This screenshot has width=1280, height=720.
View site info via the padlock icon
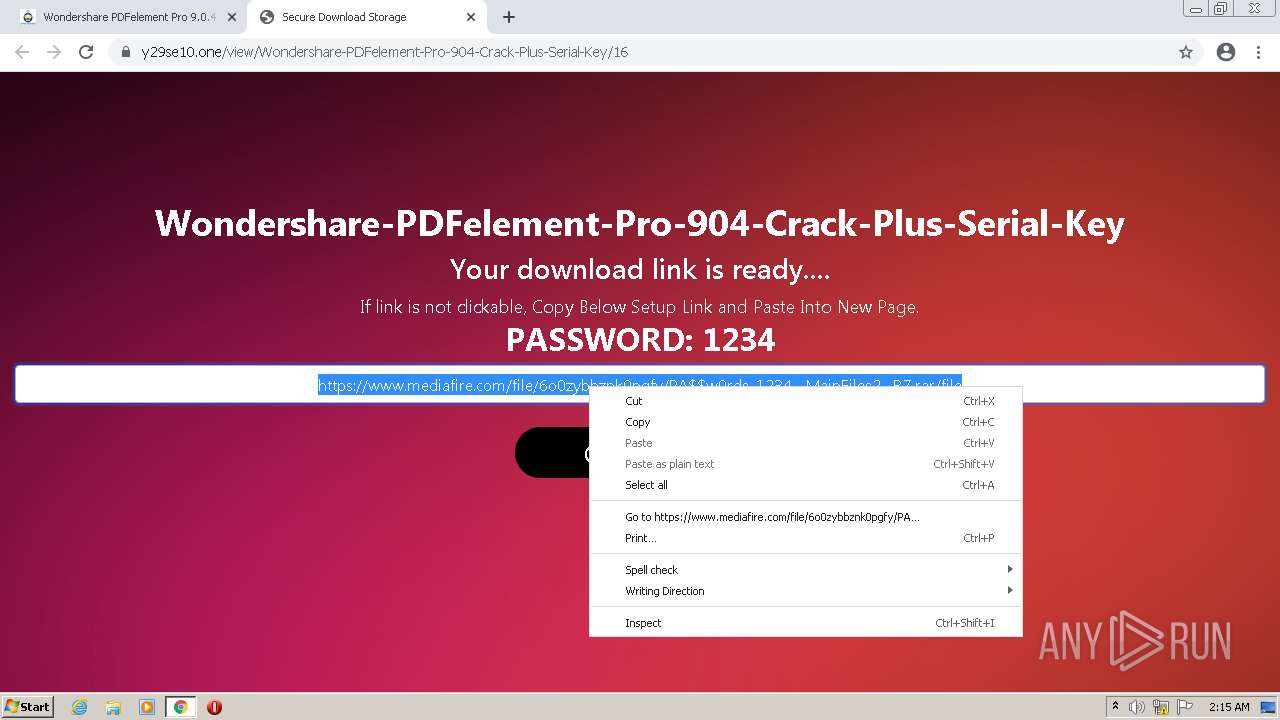[x=125, y=52]
